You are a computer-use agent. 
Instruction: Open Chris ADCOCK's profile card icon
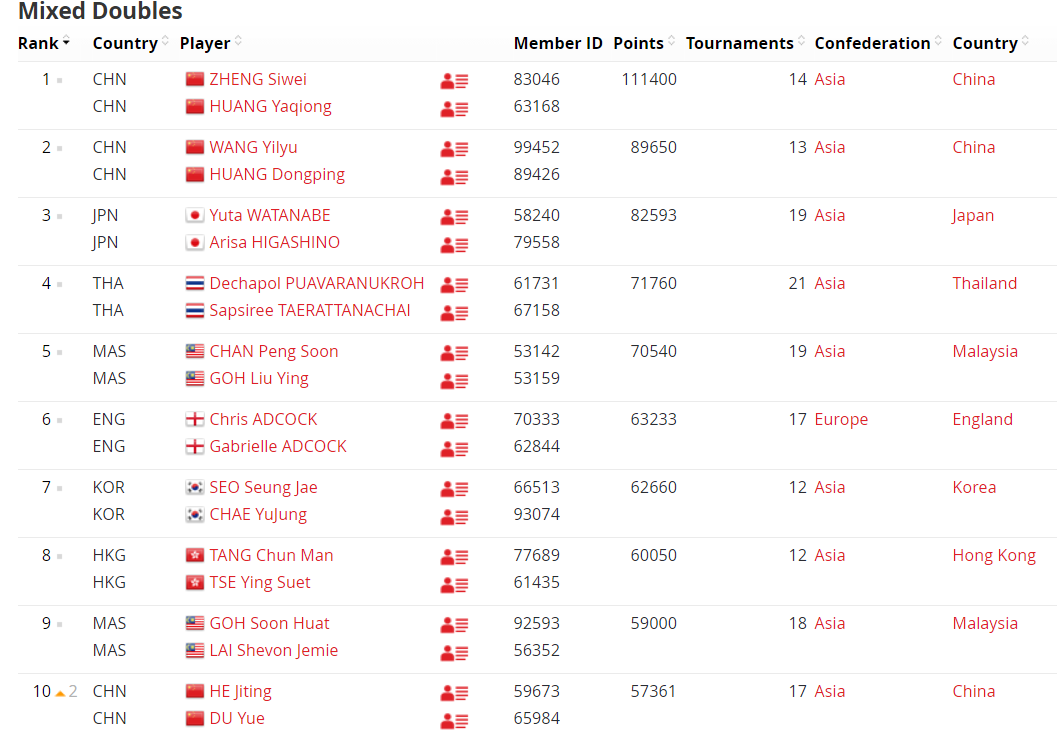[x=454, y=421]
